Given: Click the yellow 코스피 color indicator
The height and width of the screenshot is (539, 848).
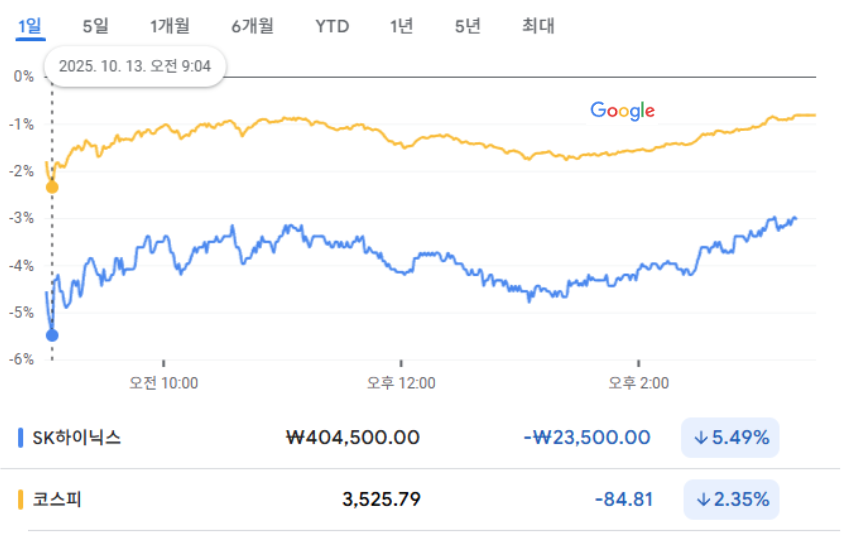Looking at the screenshot, I should pos(21,499).
